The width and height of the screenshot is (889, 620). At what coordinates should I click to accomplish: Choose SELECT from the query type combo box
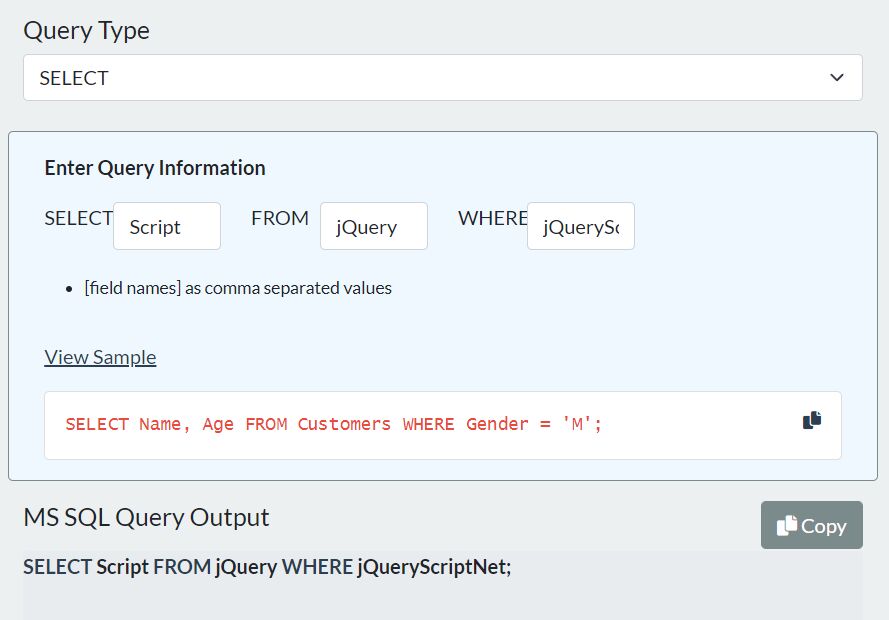point(443,77)
